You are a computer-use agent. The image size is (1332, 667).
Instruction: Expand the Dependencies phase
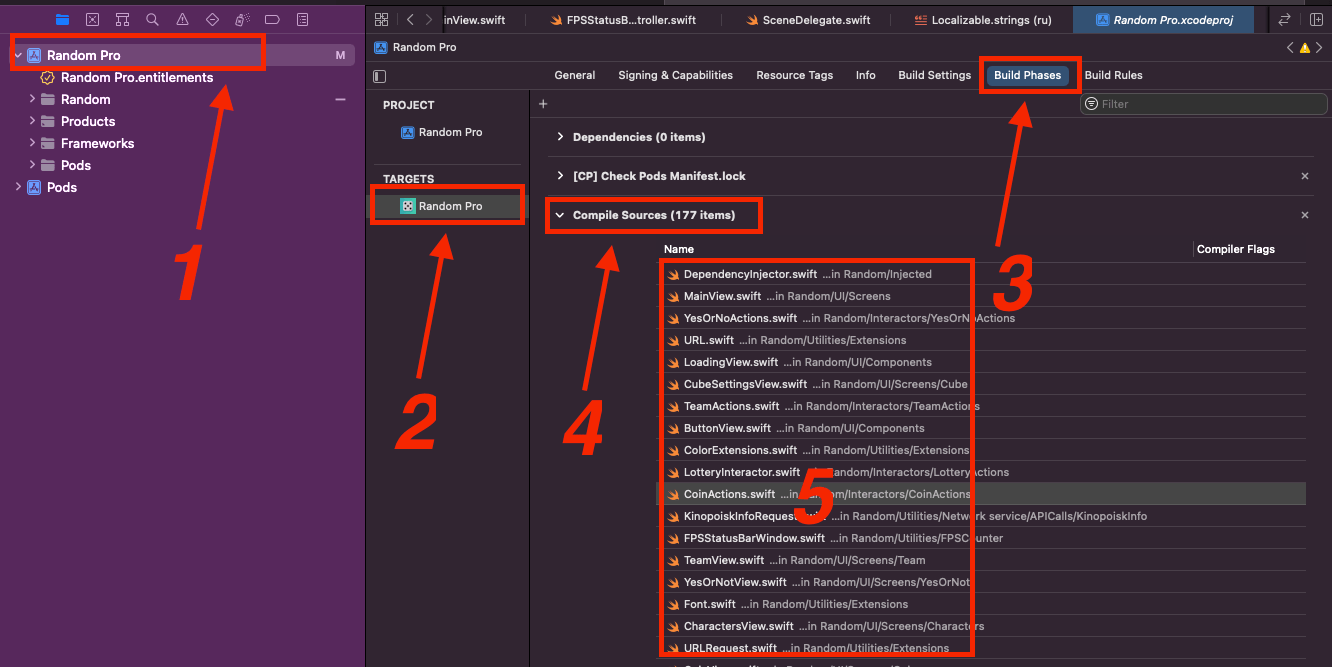[x=560, y=137]
